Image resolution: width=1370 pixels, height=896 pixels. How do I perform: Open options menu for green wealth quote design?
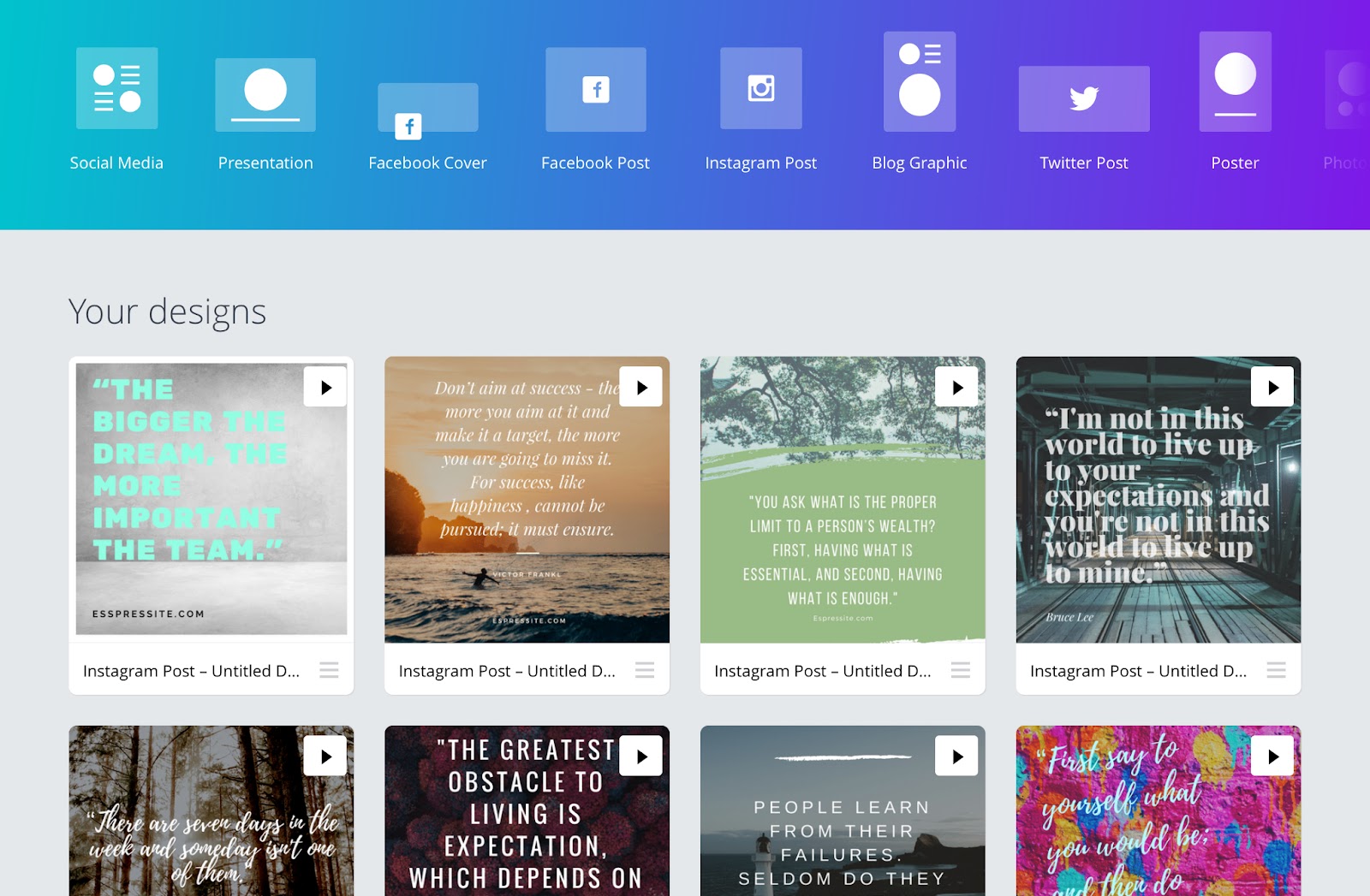coord(961,670)
